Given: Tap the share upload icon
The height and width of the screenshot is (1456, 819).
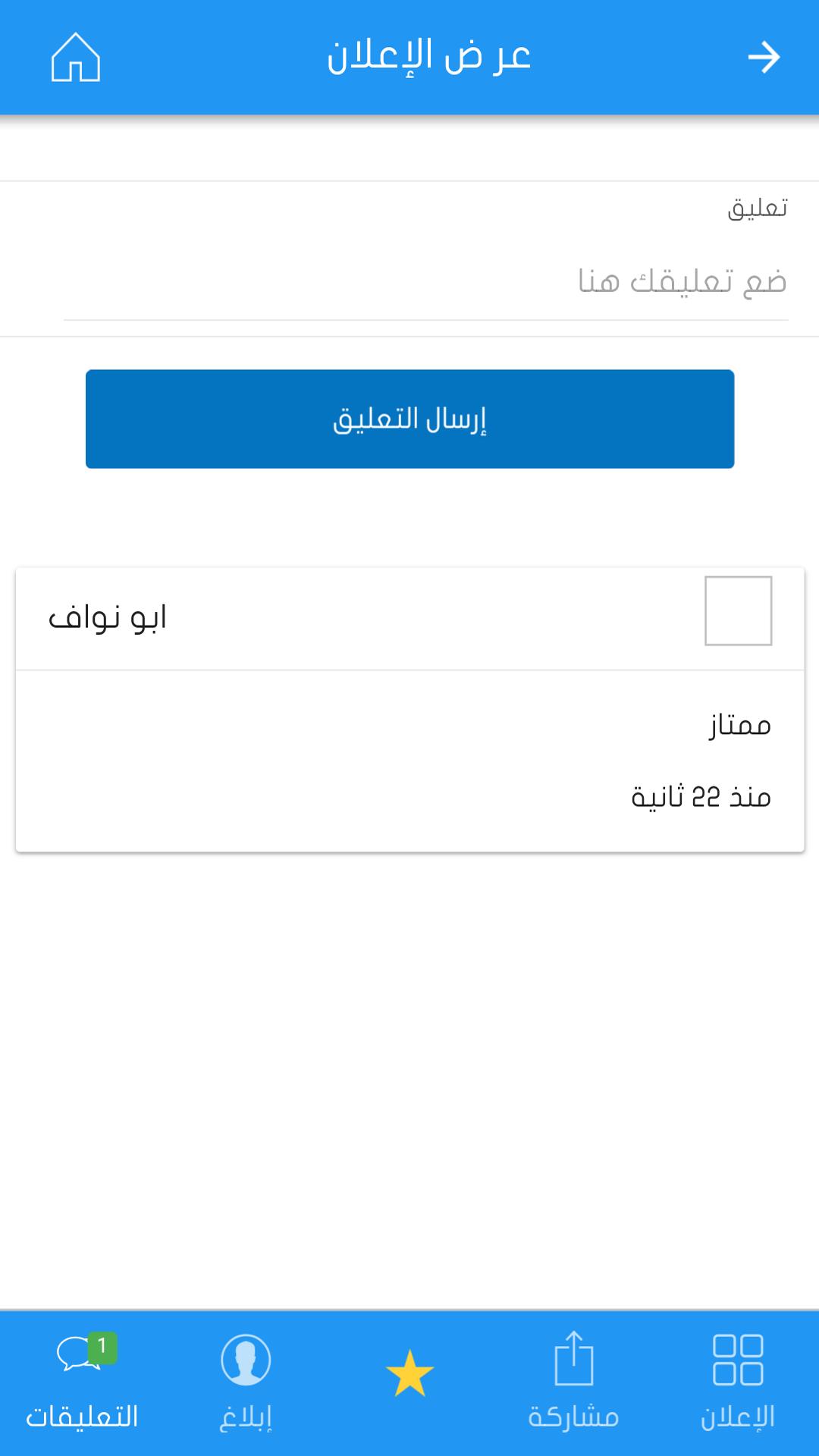Looking at the screenshot, I should pyautogui.click(x=574, y=1358).
